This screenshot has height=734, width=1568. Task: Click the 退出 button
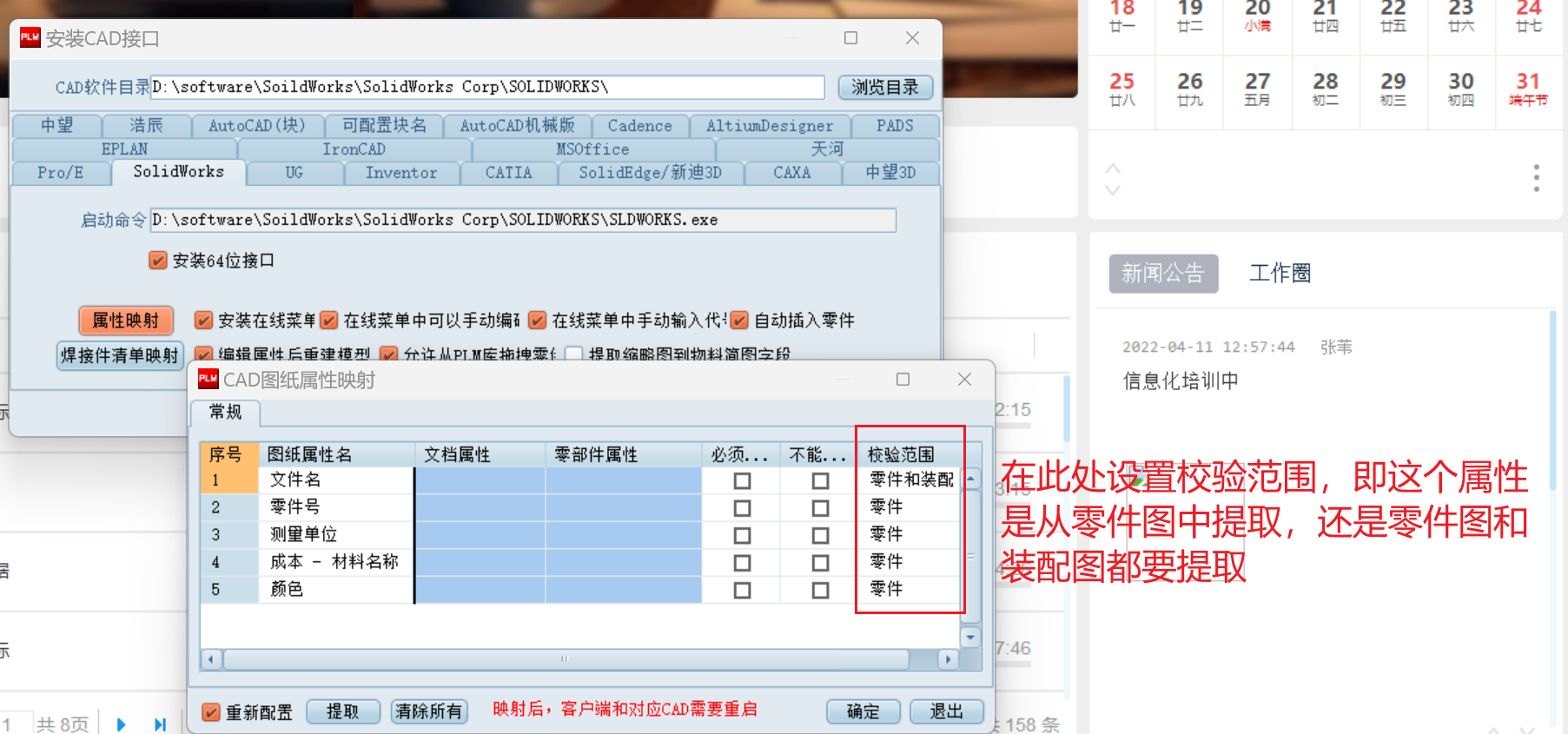[947, 712]
